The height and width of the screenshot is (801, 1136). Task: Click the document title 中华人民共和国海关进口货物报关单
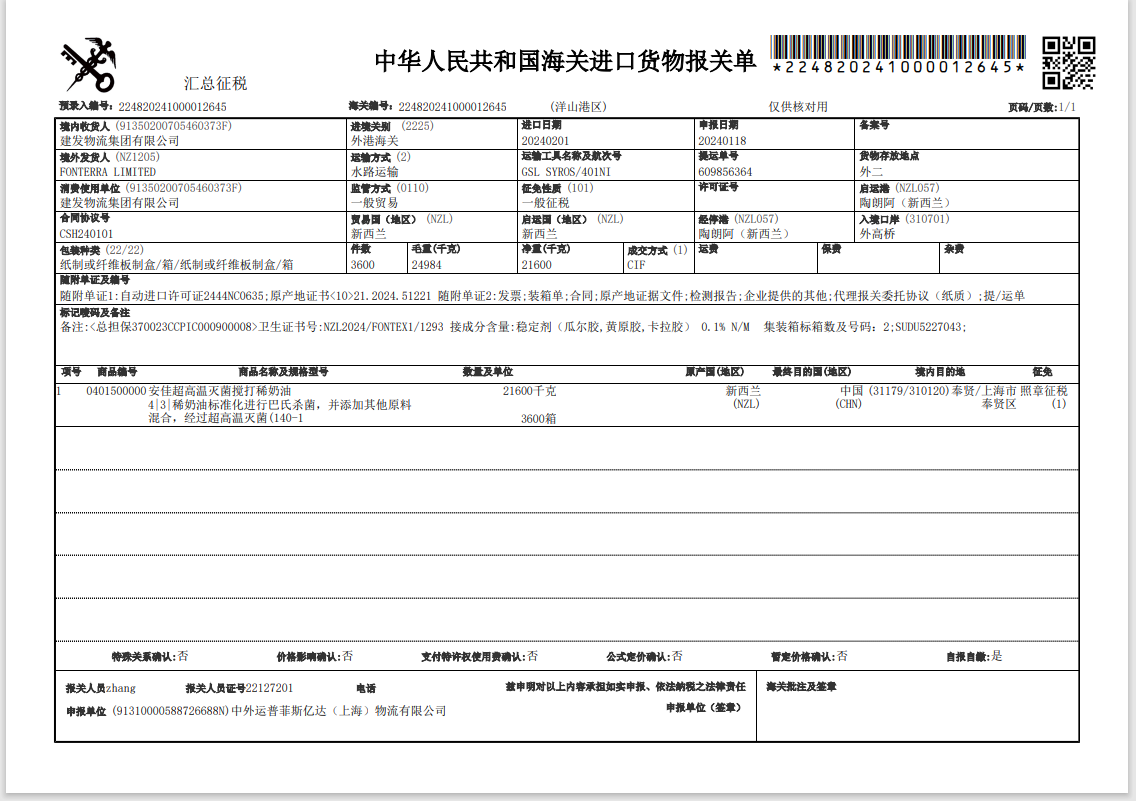(x=565, y=61)
